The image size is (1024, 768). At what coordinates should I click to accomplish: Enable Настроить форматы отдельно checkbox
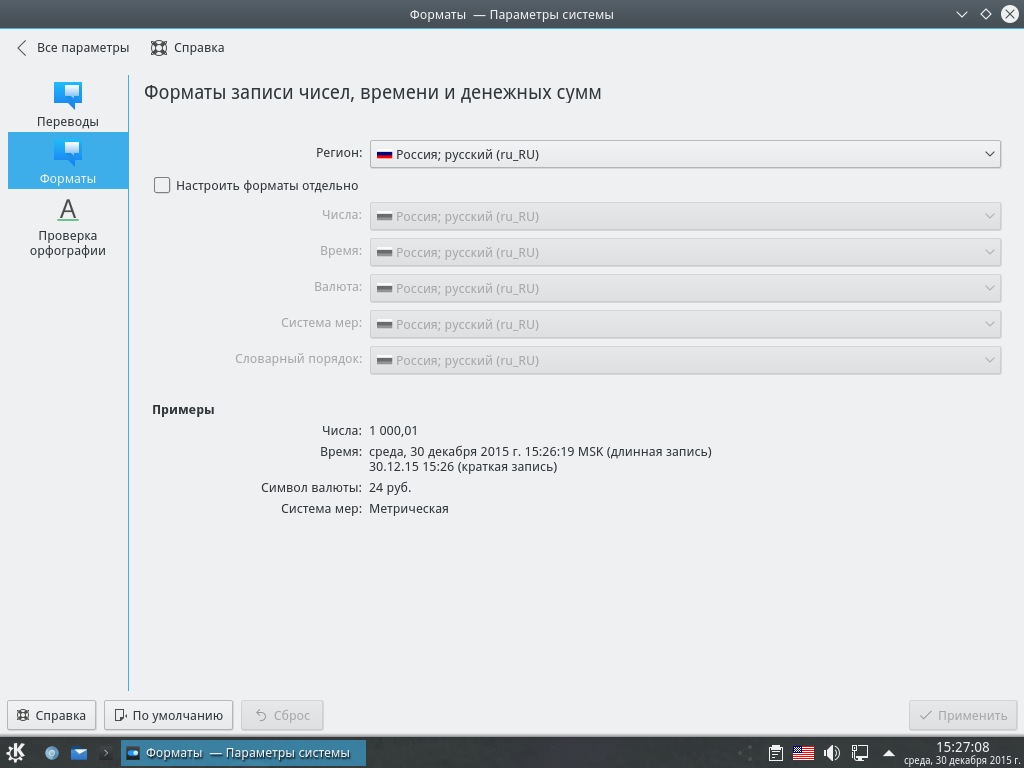[x=162, y=185]
